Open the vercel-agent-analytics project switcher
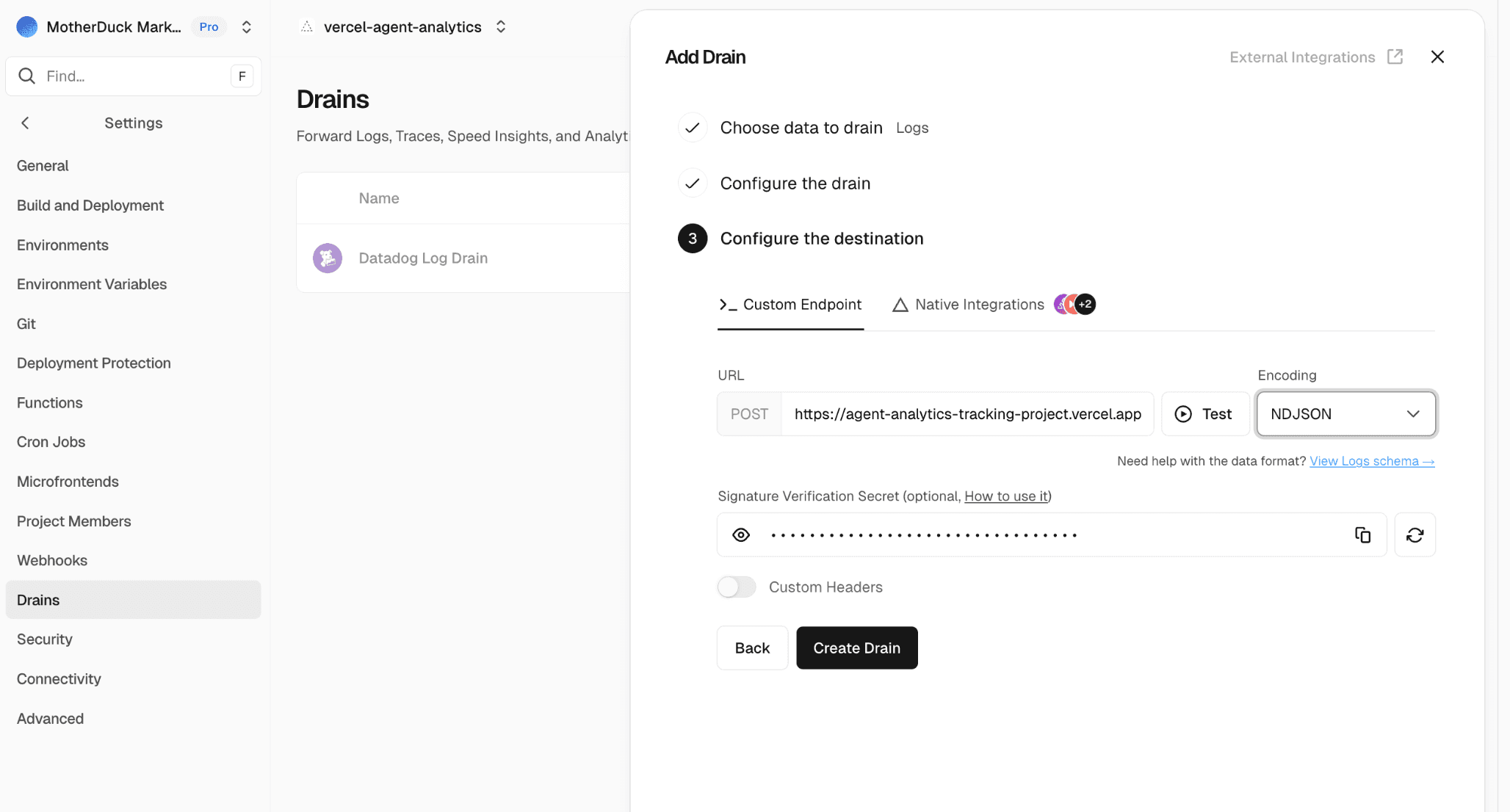The image size is (1510, 812). [x=500, y=26]
